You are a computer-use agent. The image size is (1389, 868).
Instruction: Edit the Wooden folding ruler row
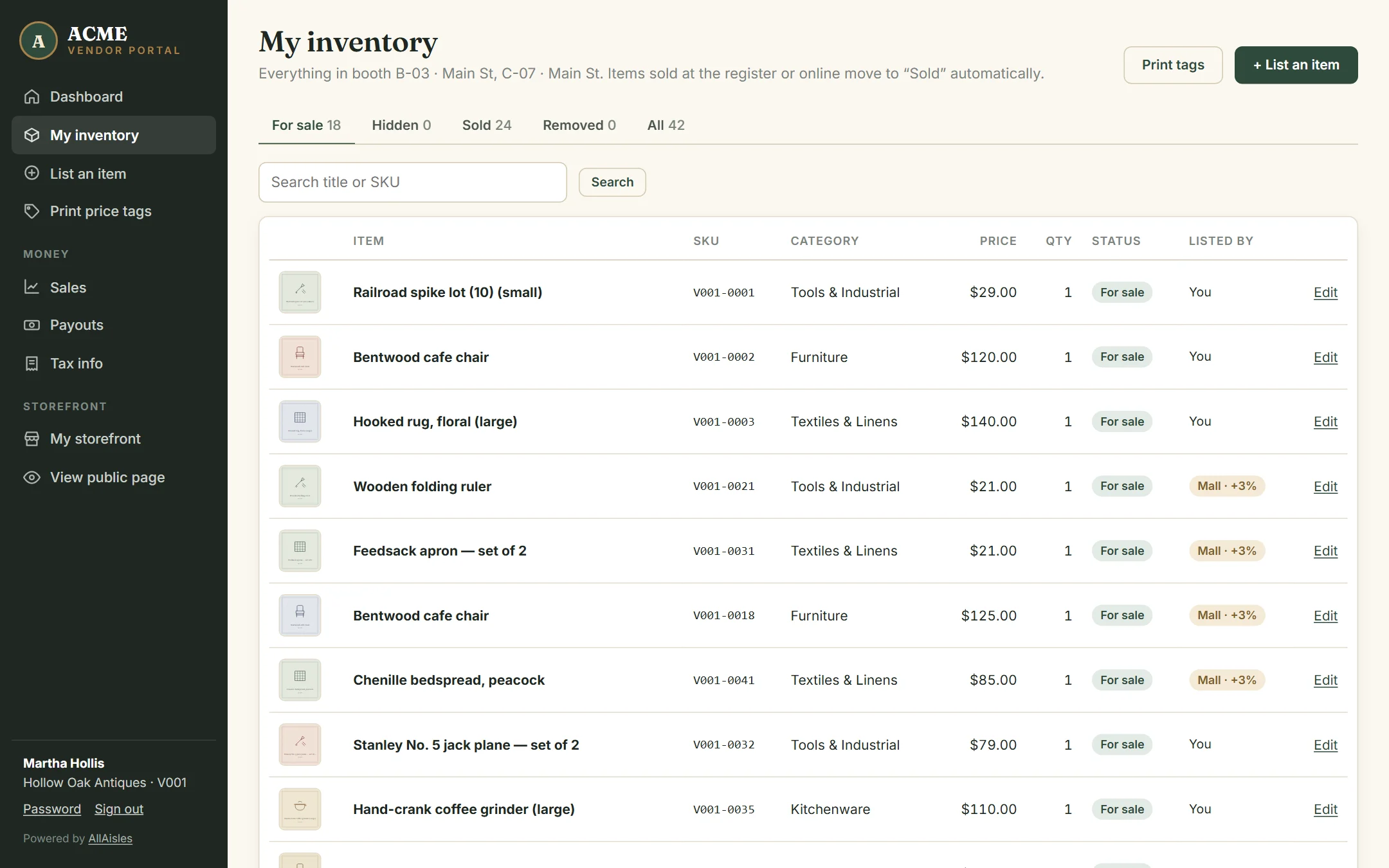[x=1325, y=486]
